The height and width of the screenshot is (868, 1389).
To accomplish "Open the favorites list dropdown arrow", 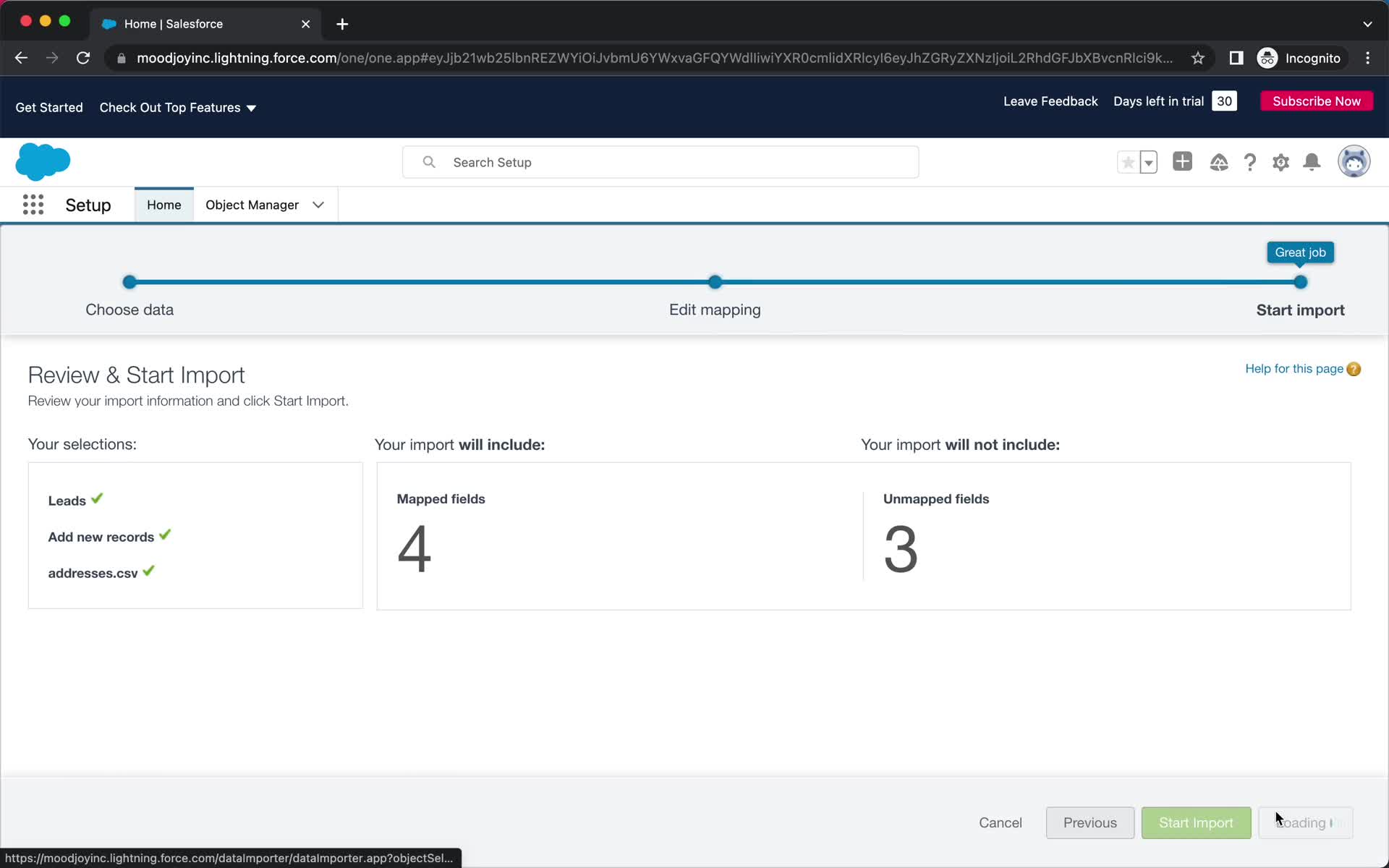I will pyautogui.click(x=1148, y=162).
